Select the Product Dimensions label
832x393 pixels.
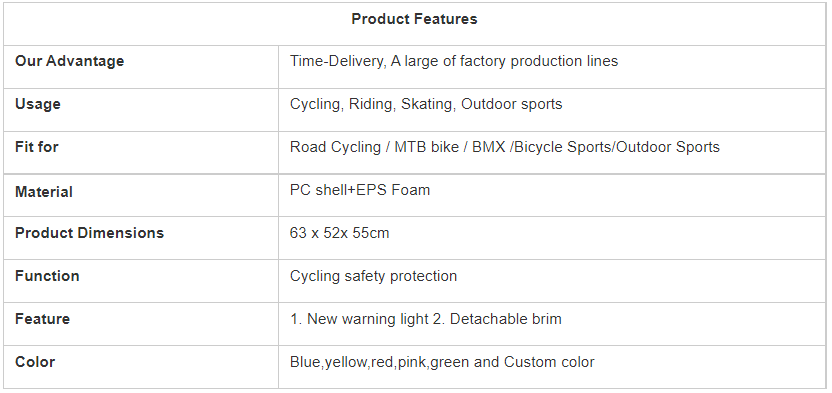(x=90, y=233)
